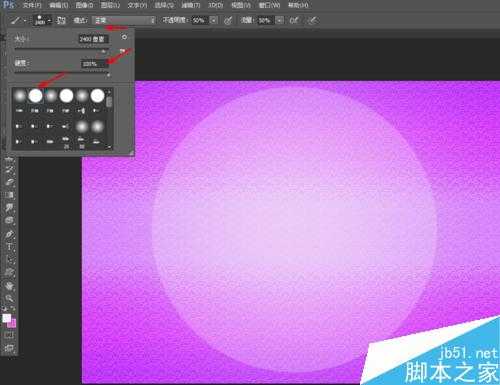Open 图层(L) menu

[x=110, y=5]
